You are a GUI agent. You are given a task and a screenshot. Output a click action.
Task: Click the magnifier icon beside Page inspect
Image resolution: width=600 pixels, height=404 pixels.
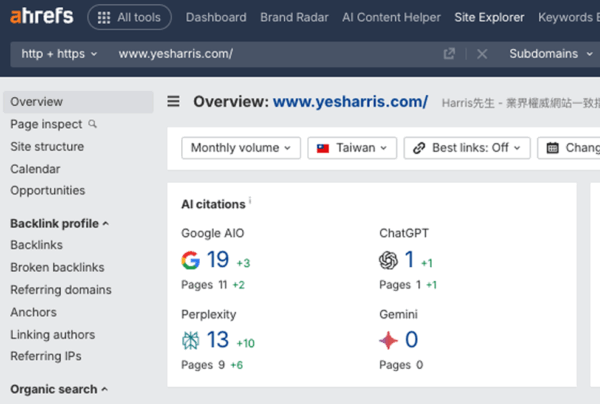pos(93,124)
